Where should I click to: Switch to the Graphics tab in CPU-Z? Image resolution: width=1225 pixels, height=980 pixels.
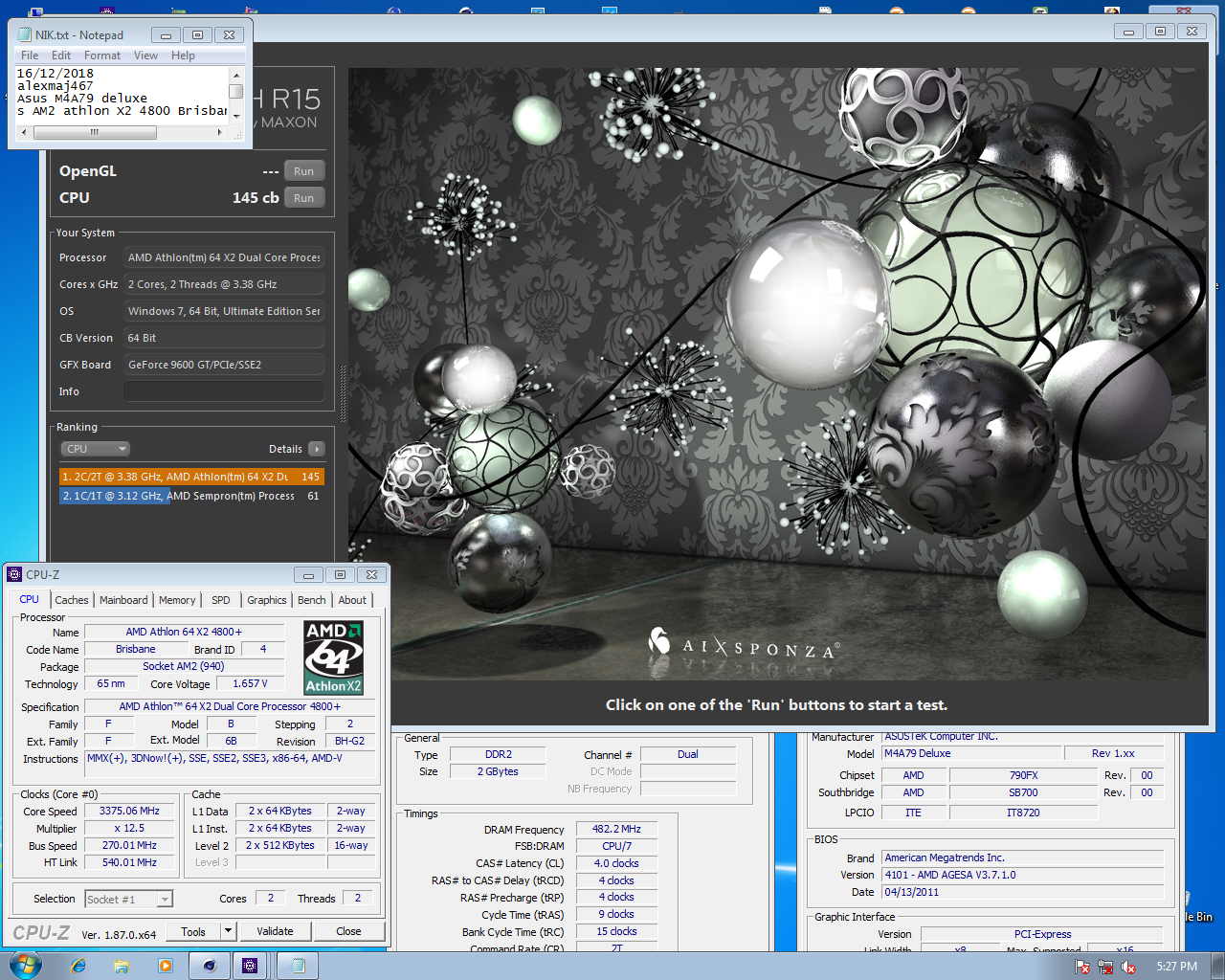(x=267, y=600)
